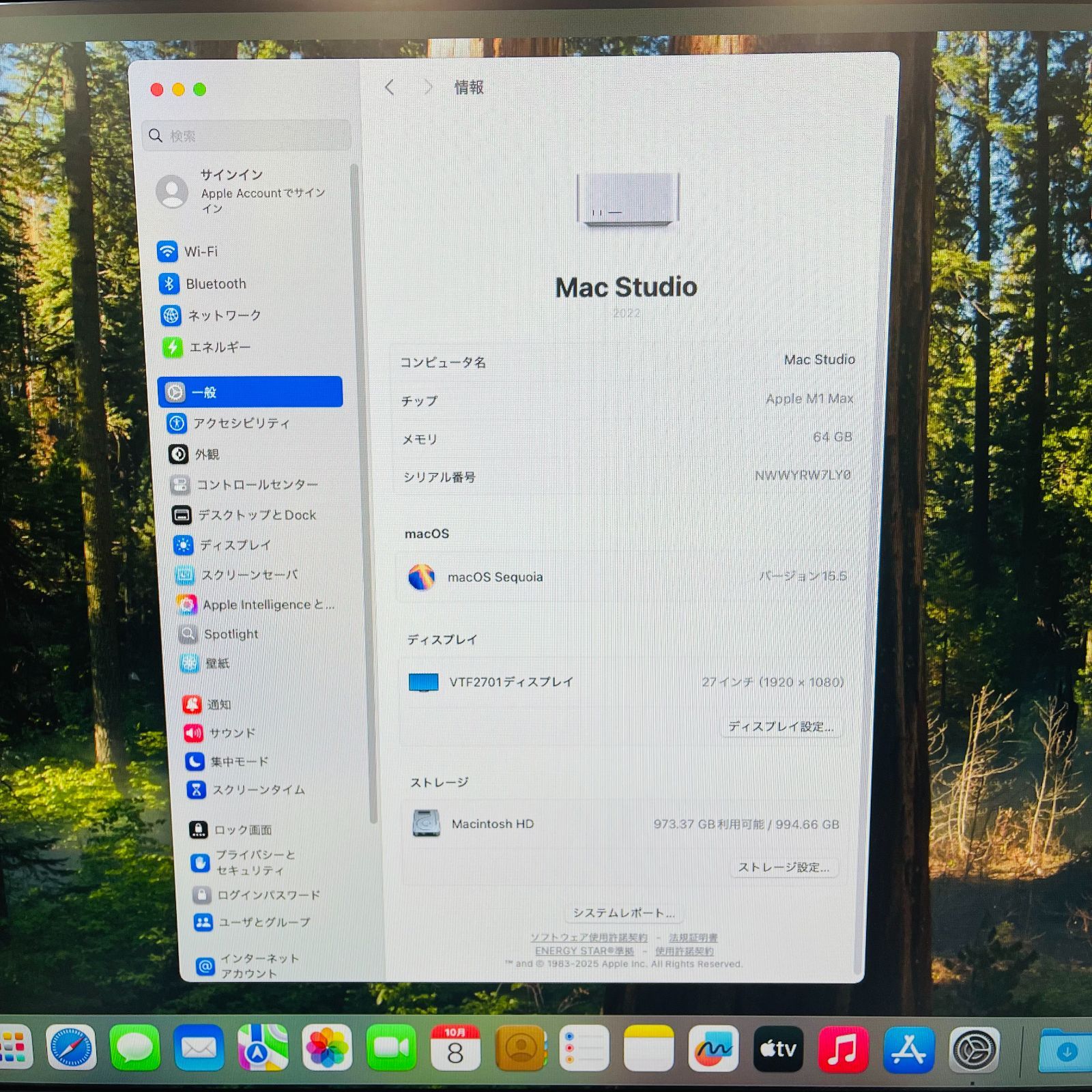Viewport: 1092px width, 1092px height.
Task: Open the ソフトウェア使用許諾契約 link
Action: [x=588, y=938]
